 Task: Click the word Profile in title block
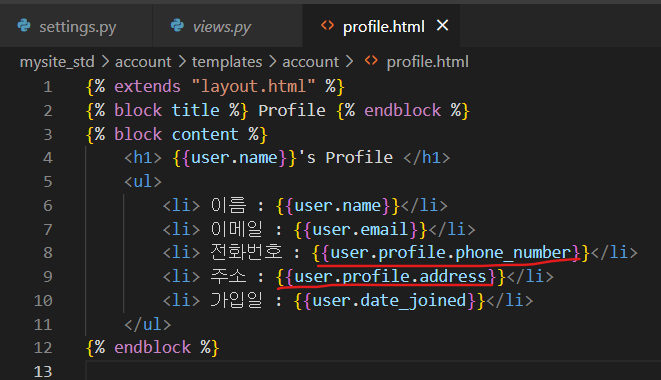pyautogui.click(x=292, y=110)
